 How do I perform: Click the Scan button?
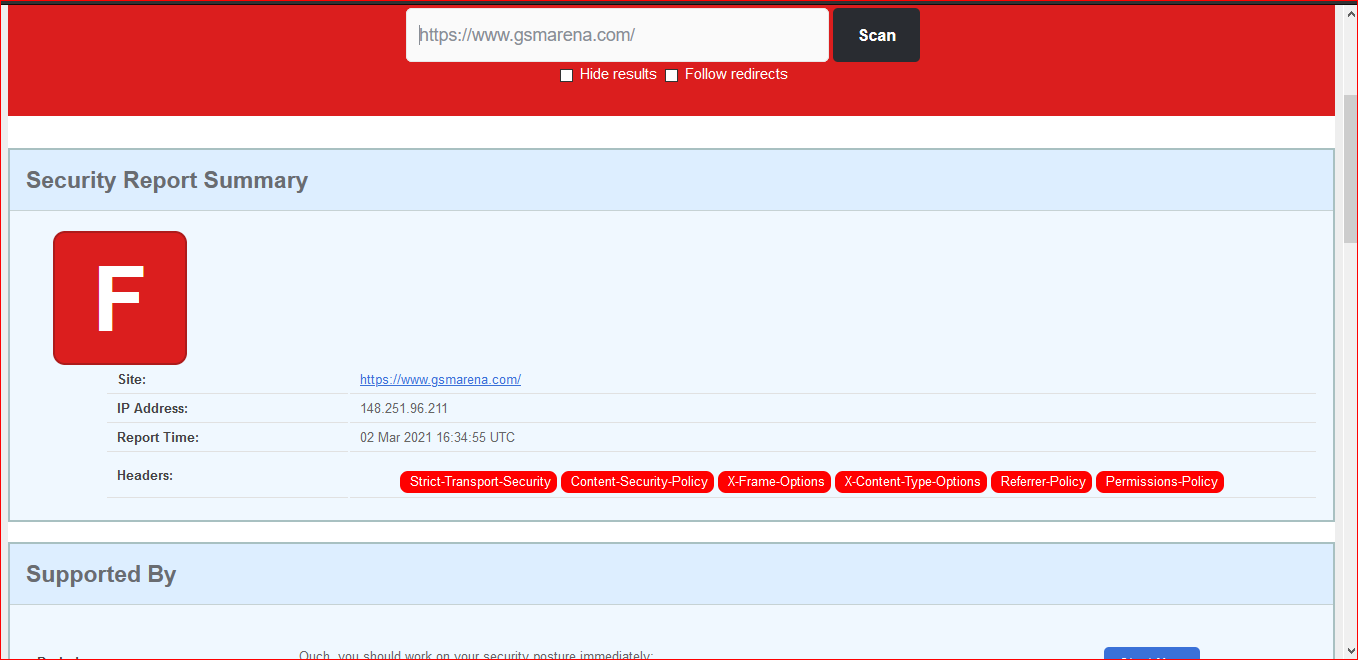(876, 35)
